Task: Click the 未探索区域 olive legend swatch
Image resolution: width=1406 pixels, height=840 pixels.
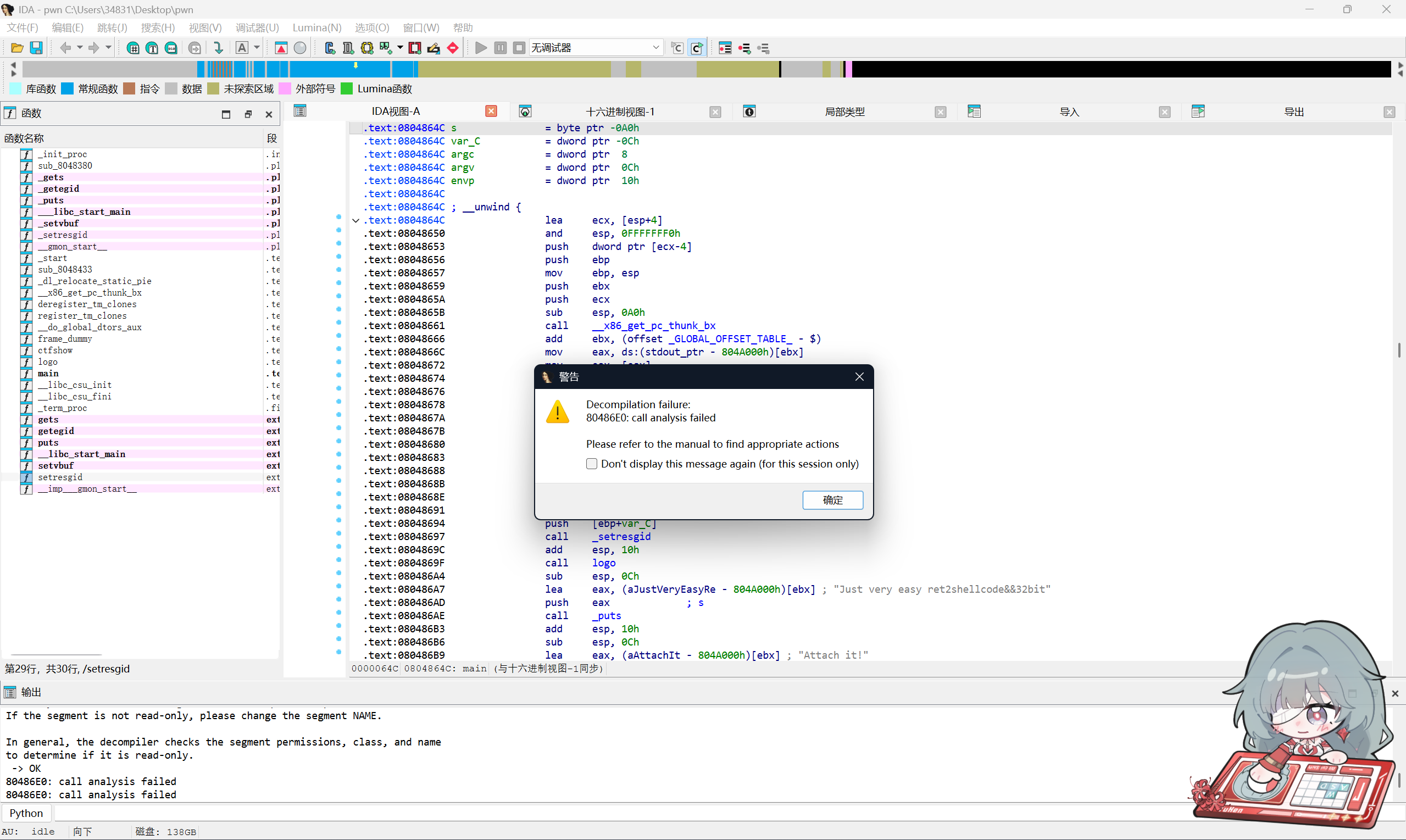Action: 213,88
